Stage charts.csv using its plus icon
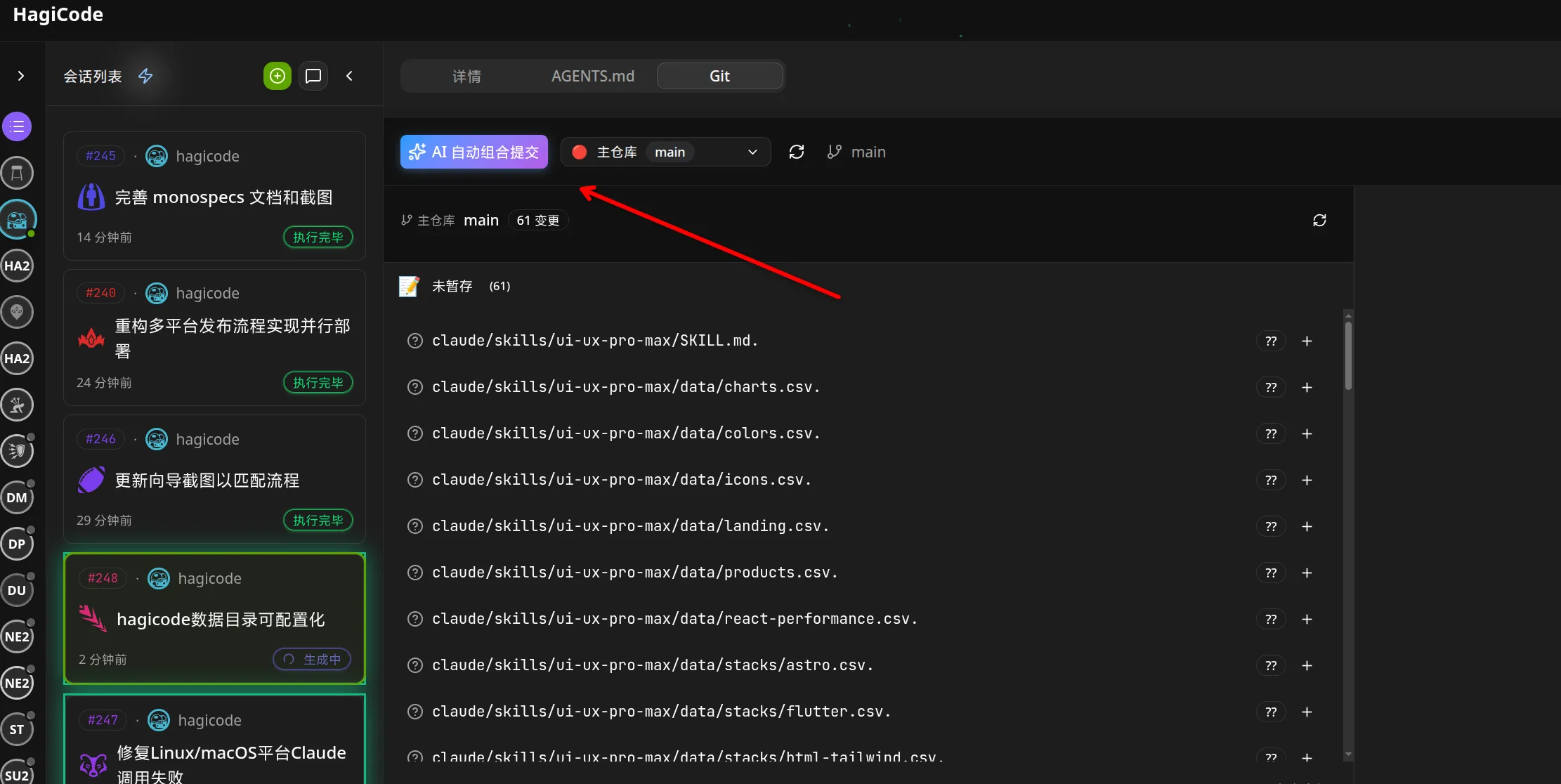The width and height of the screenshot is (1561, 784). coord(1307,388)
